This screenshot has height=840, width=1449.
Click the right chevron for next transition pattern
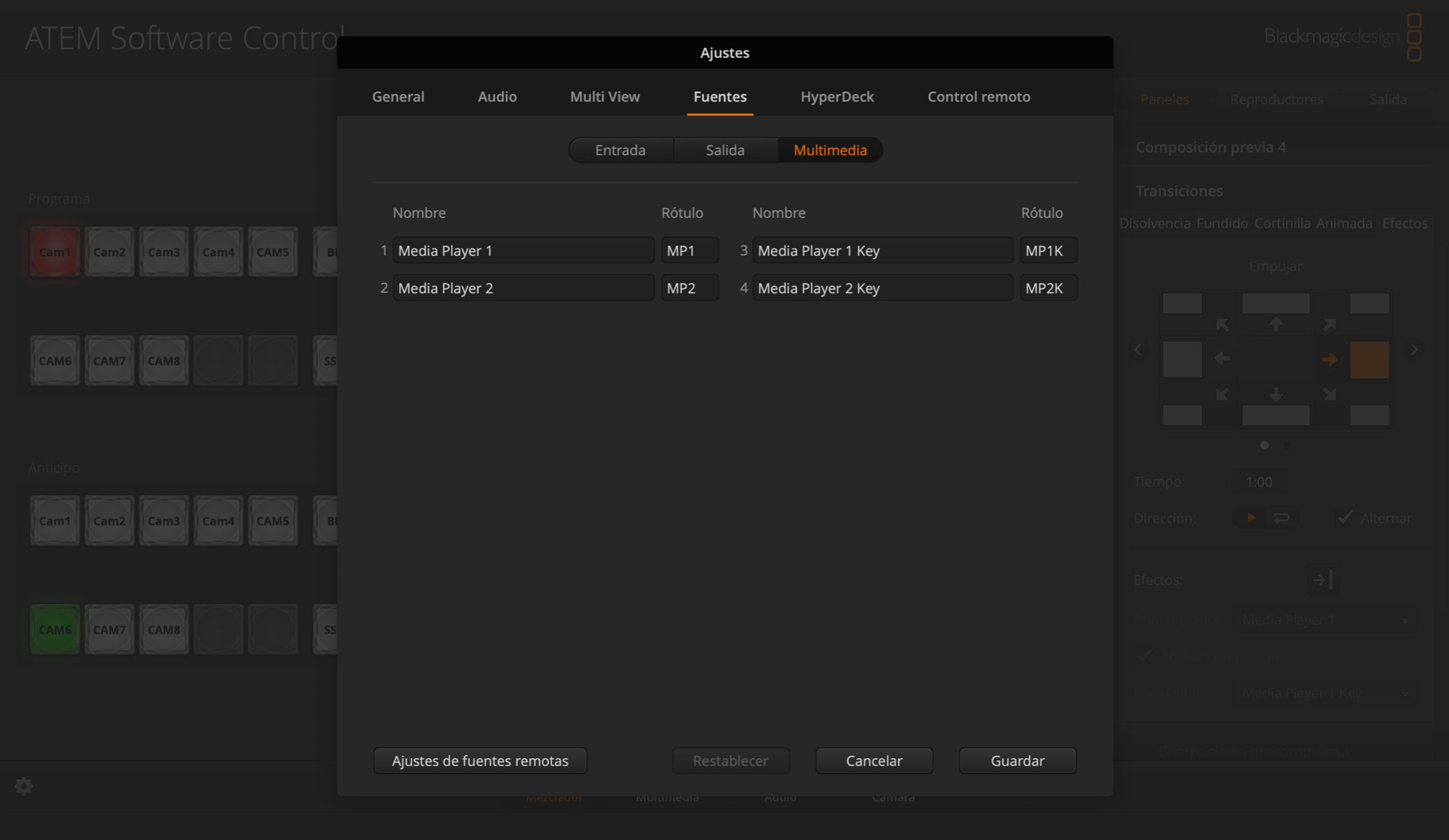click(x=1413, y=350)
